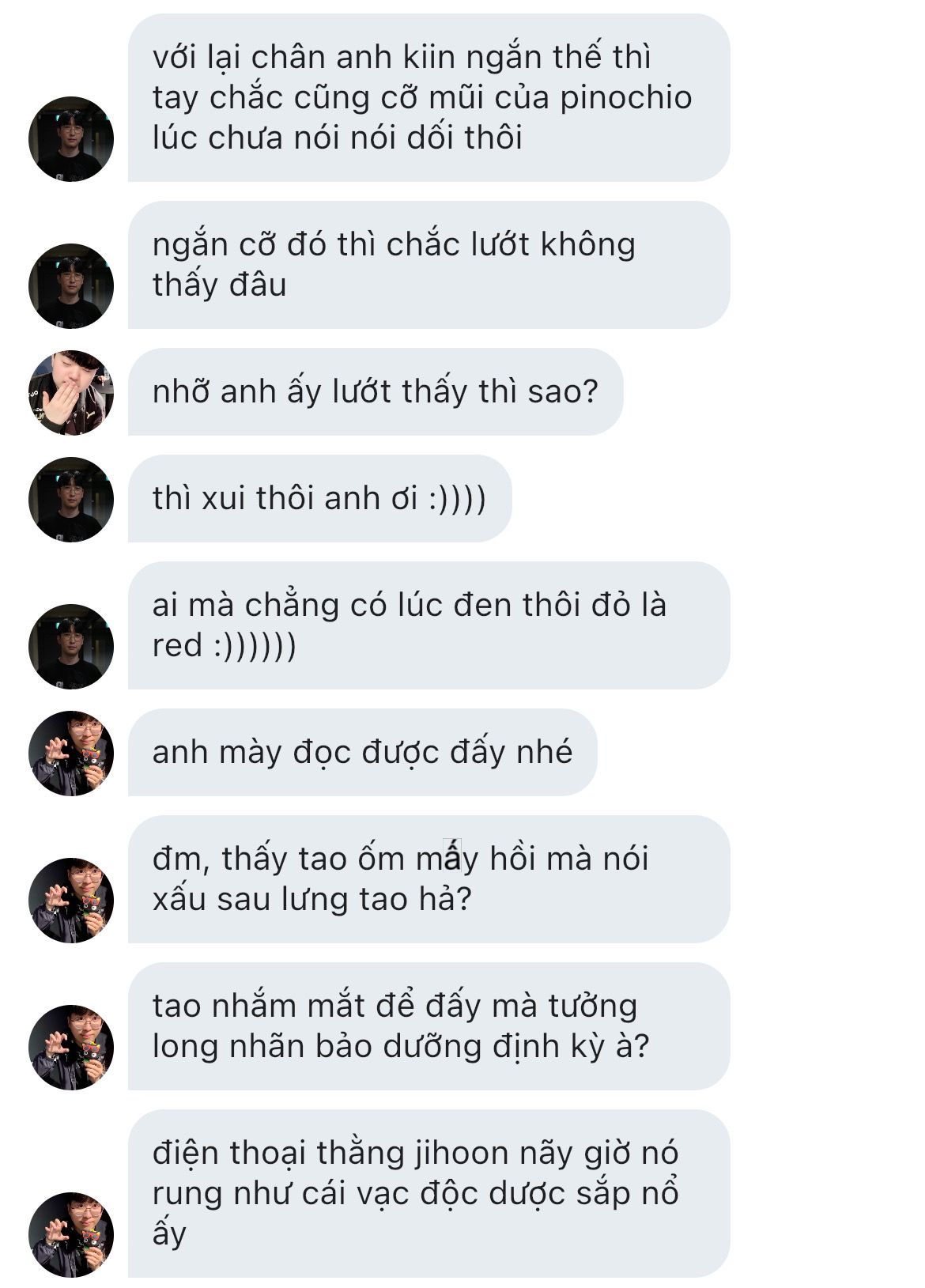Select message about 'vạc độc dược sắp nổ'
This screenshot has width=925, height=1288.
(429, 1193)
